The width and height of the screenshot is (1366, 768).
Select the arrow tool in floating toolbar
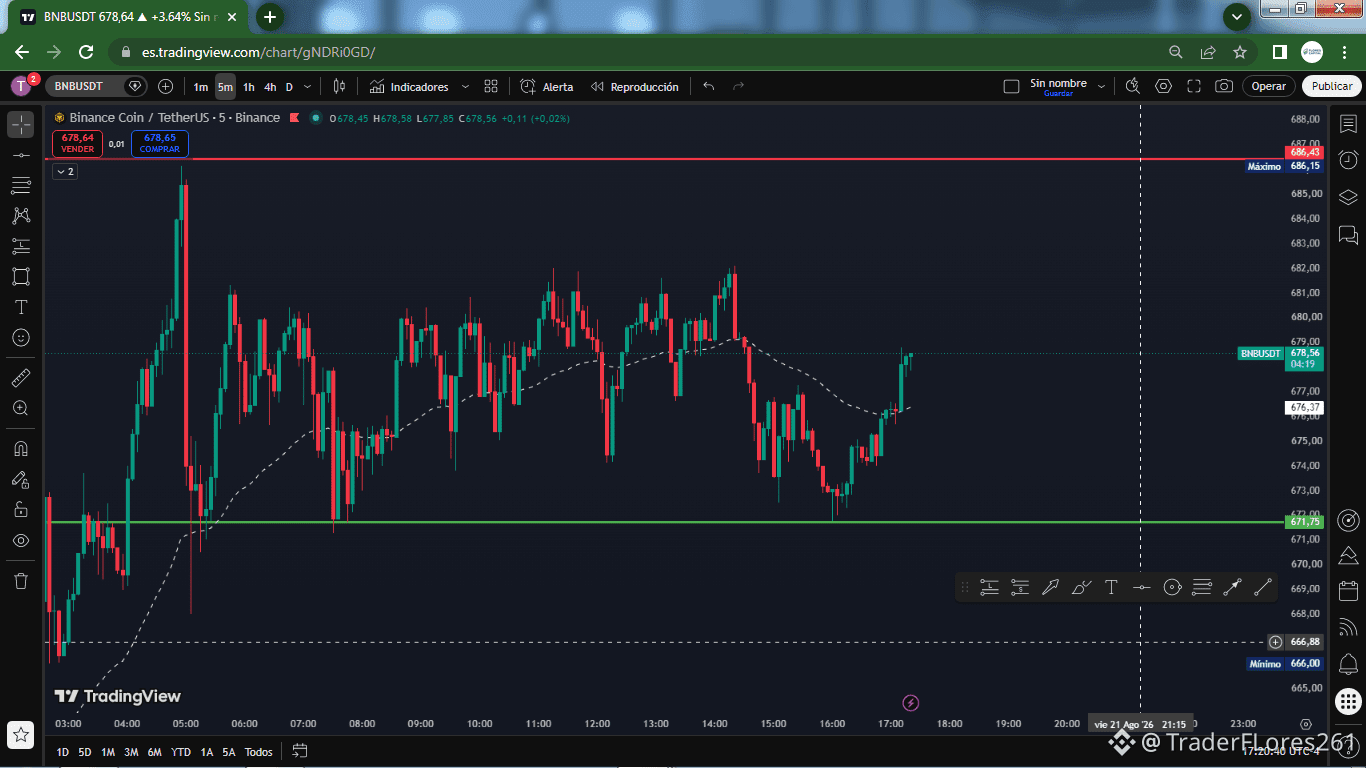1050,588
